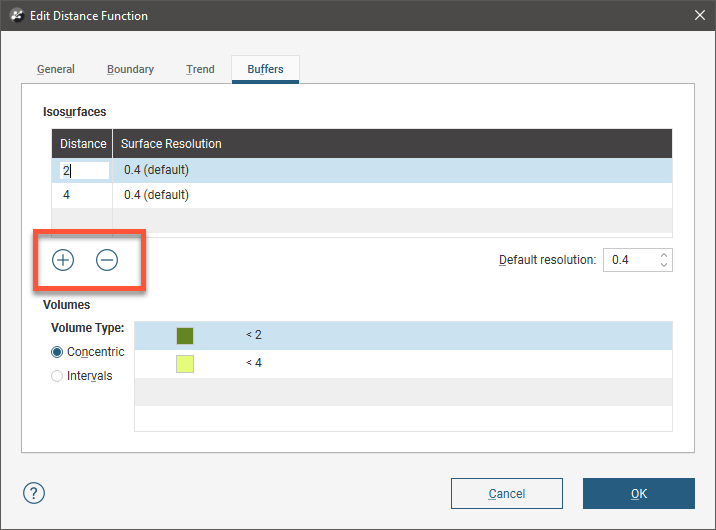Select the Buffers tab
Image resolution: width=716 pixels, height=530 pixels.
(x=265, y=69)
